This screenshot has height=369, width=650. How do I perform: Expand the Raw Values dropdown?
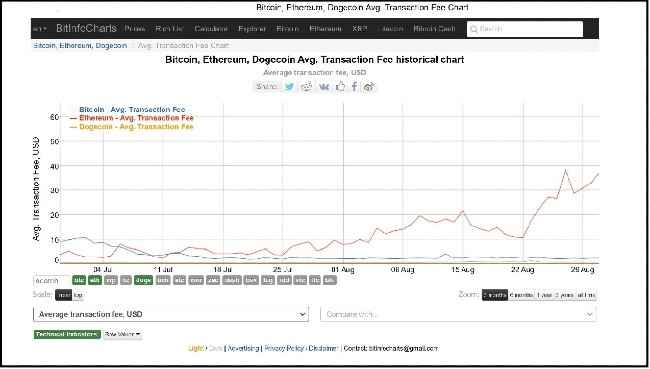(x=122, y=334)
